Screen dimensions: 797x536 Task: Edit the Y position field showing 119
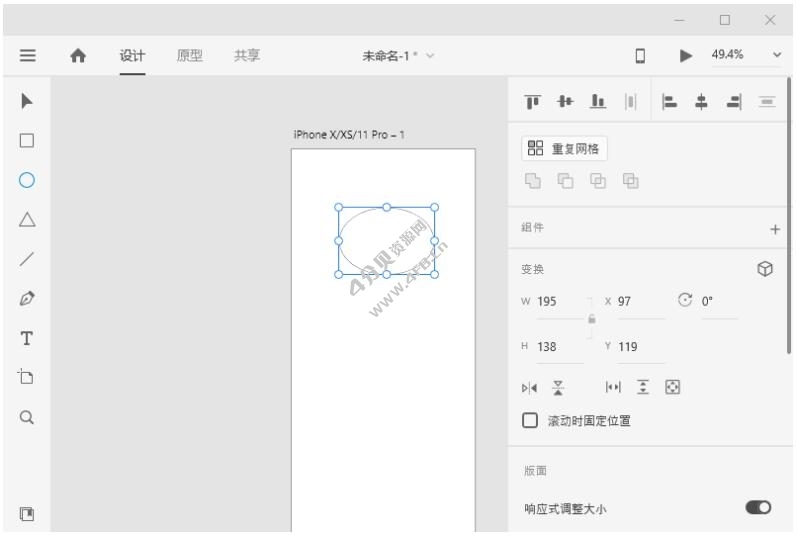[x=641, y=347]
